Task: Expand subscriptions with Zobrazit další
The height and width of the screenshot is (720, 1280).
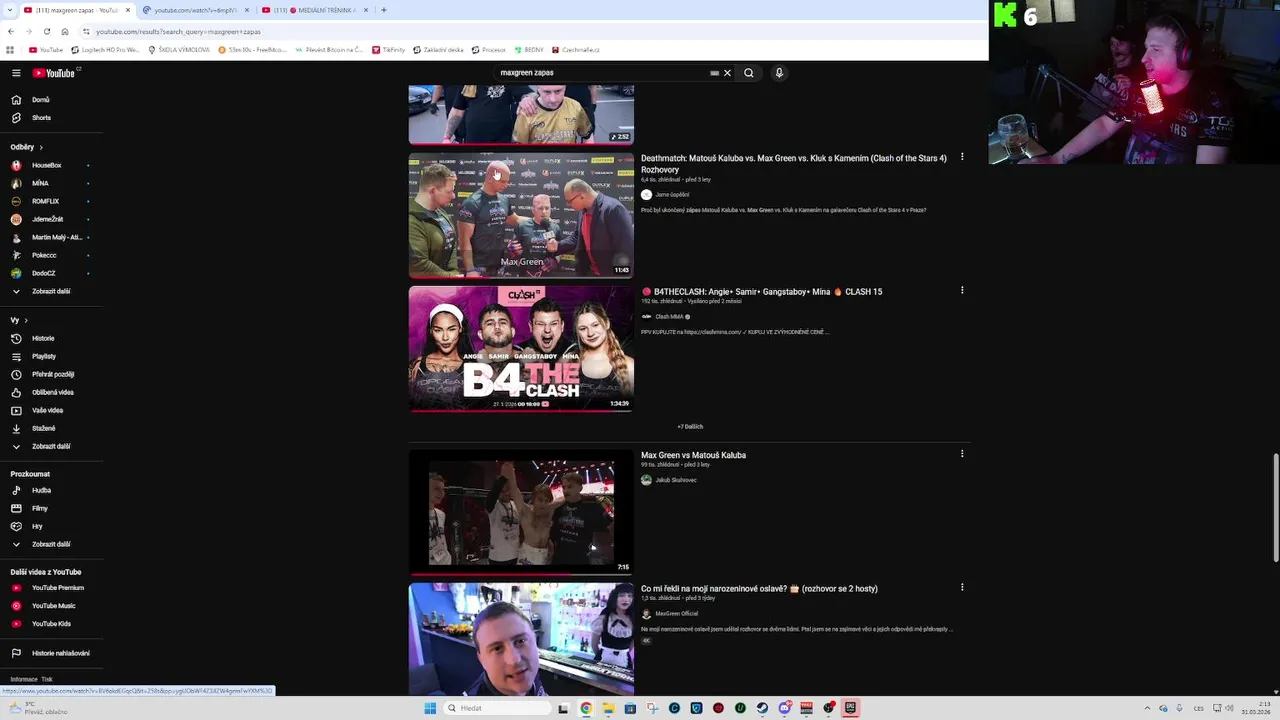Action: pyautogui.click(x=51, y=291)
